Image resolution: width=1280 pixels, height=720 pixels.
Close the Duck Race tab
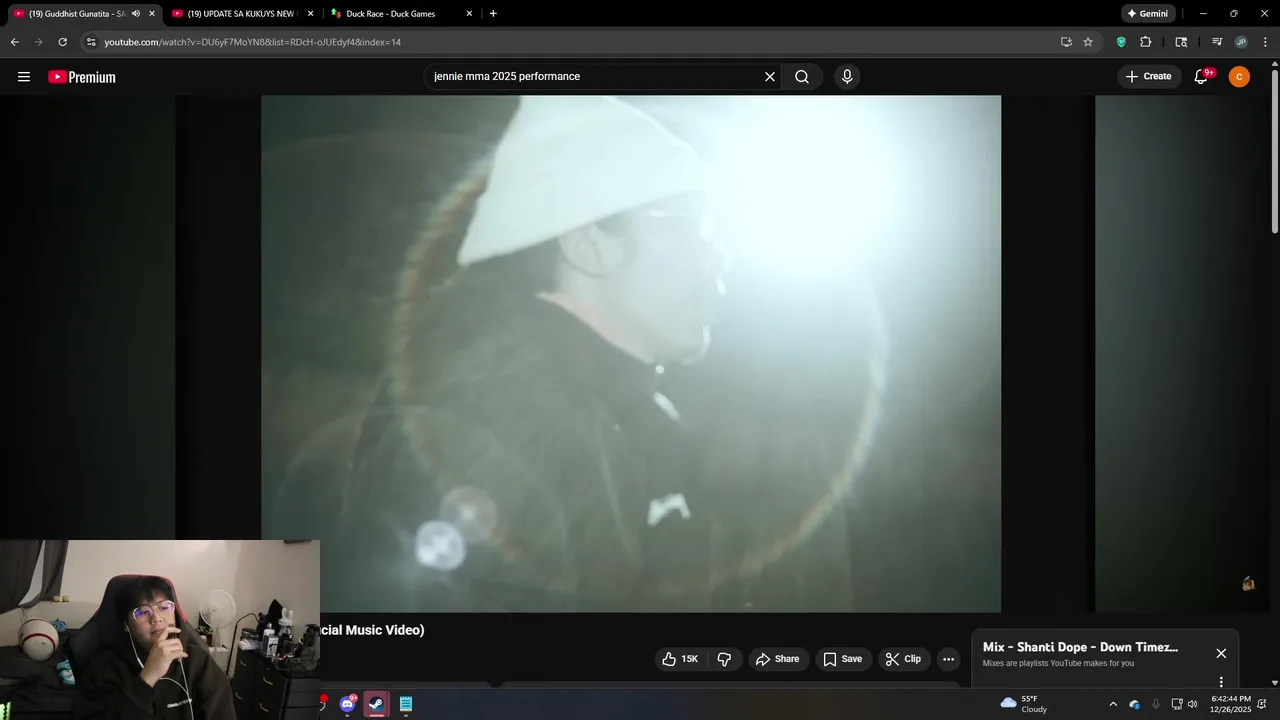point(469,14)
